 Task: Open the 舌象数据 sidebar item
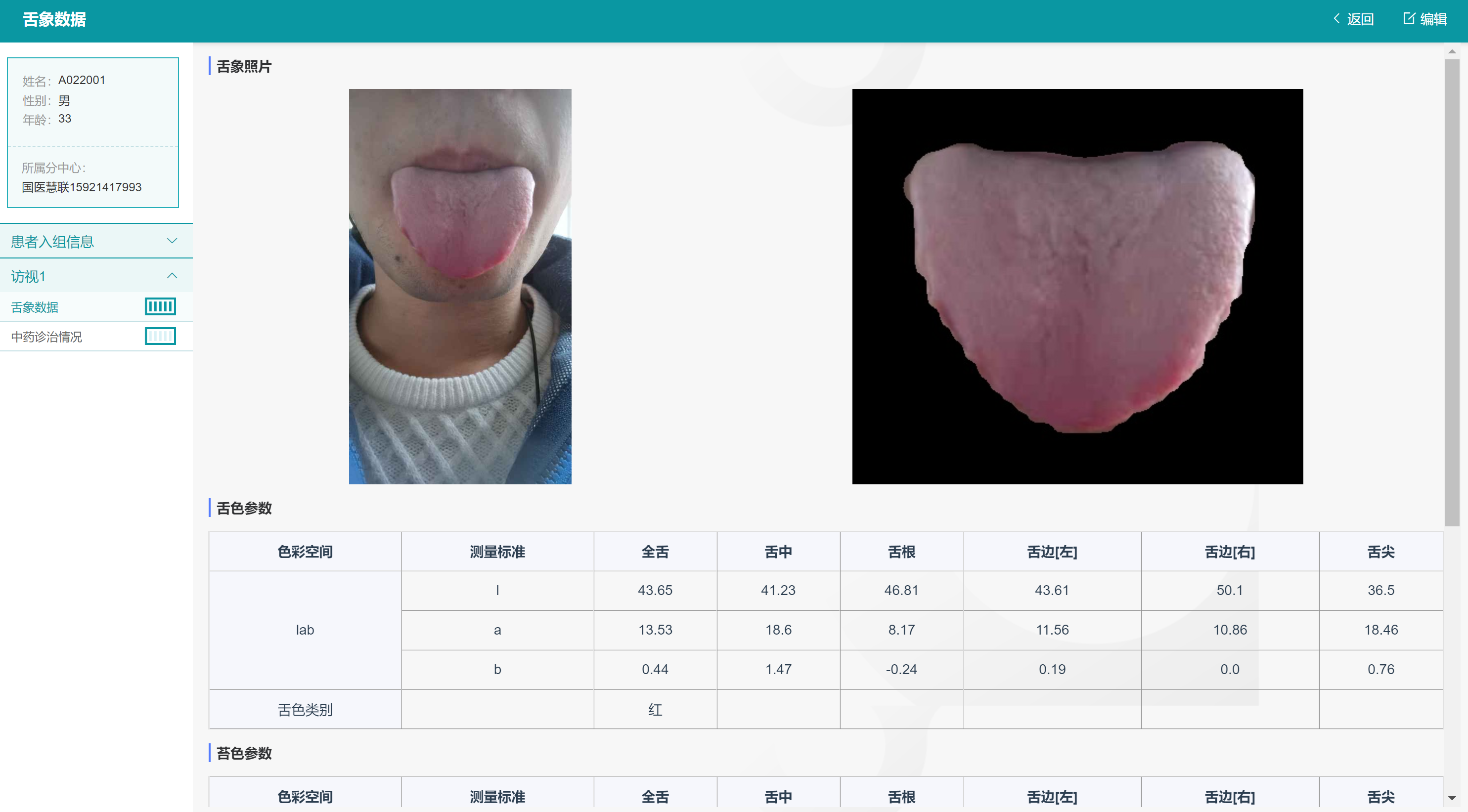(35, 307)
